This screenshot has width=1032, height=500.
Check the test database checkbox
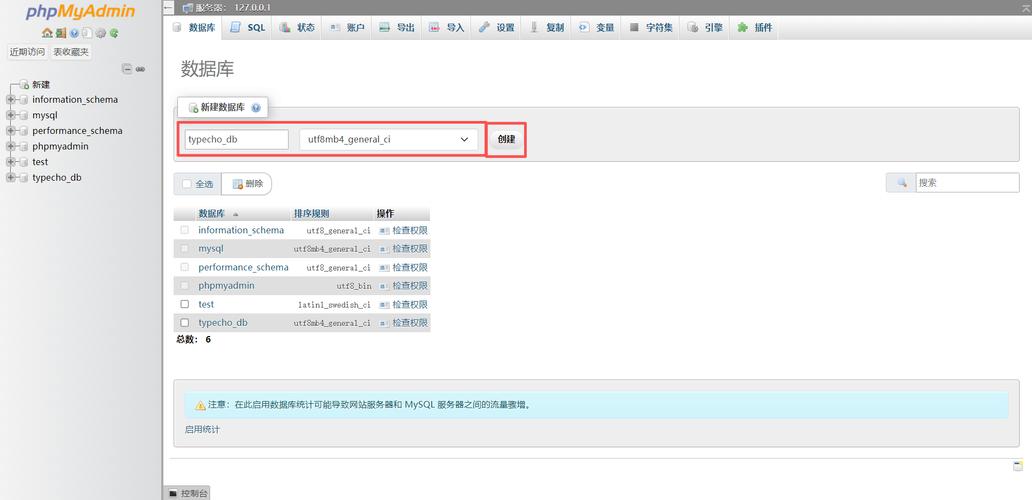[x=185, y=304]
